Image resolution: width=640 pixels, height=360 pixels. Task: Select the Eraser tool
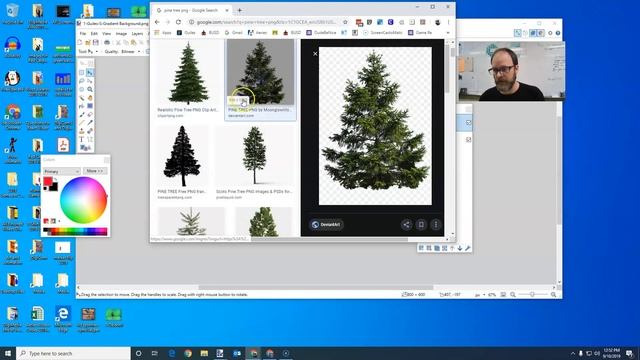90,114
